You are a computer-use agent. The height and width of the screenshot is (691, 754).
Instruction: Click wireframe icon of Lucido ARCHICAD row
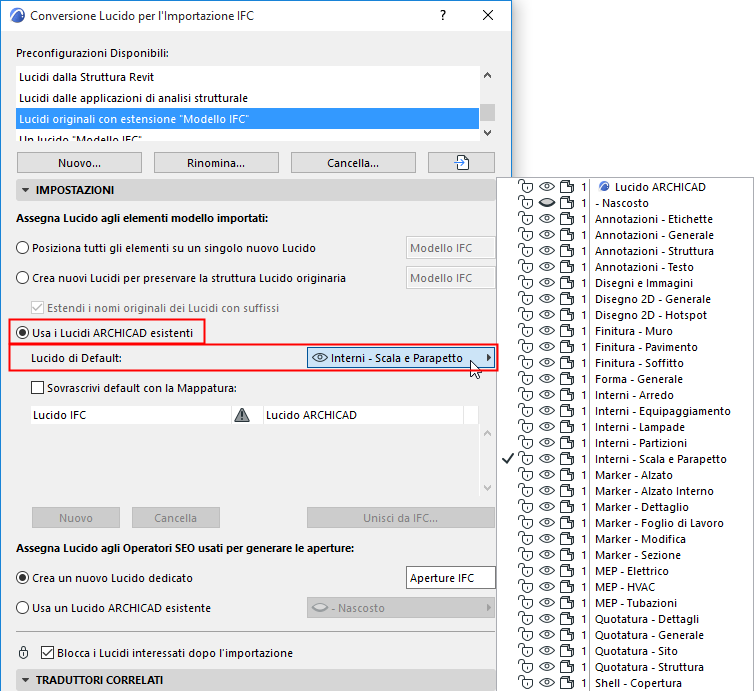(x=567, y=187)
